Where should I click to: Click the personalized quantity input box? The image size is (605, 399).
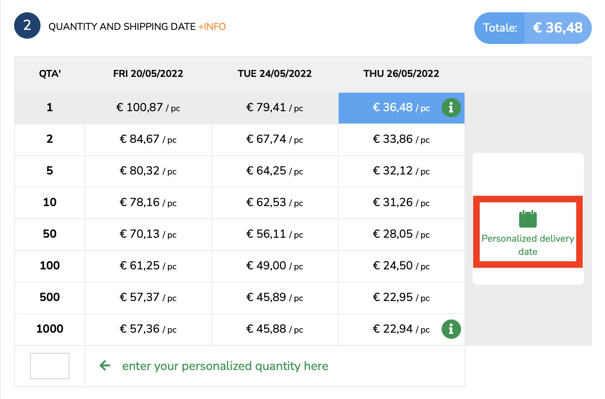50,366
